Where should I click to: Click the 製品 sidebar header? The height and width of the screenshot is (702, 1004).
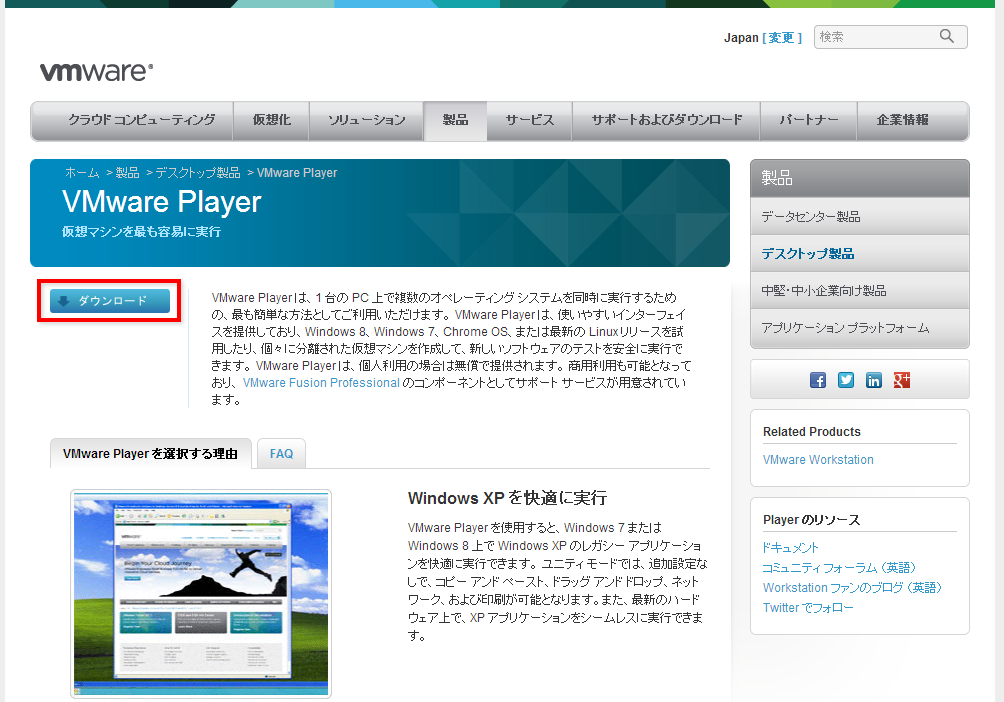click(x=859, y=178)
